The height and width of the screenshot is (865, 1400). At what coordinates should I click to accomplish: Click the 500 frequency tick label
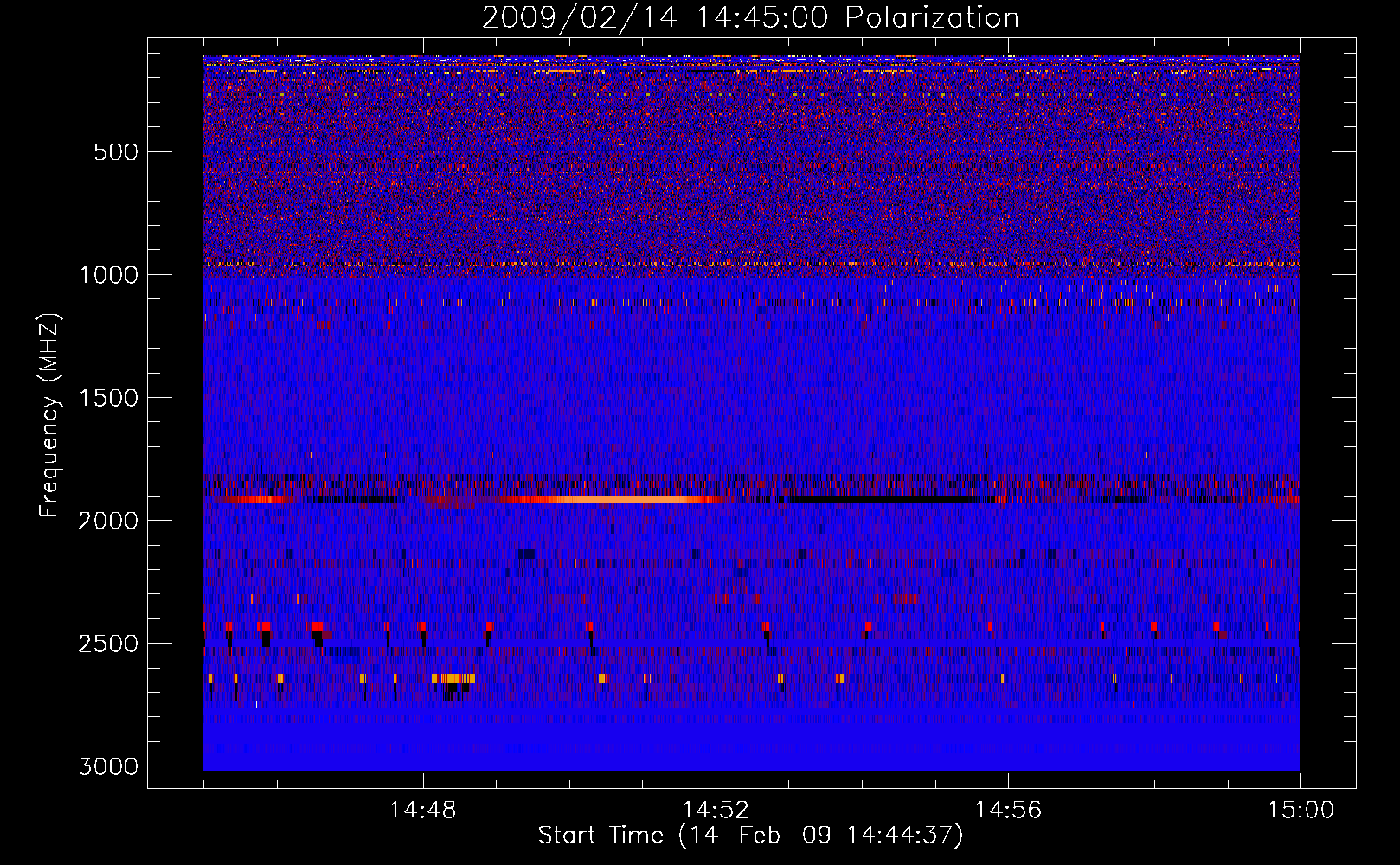pos(116,152)
